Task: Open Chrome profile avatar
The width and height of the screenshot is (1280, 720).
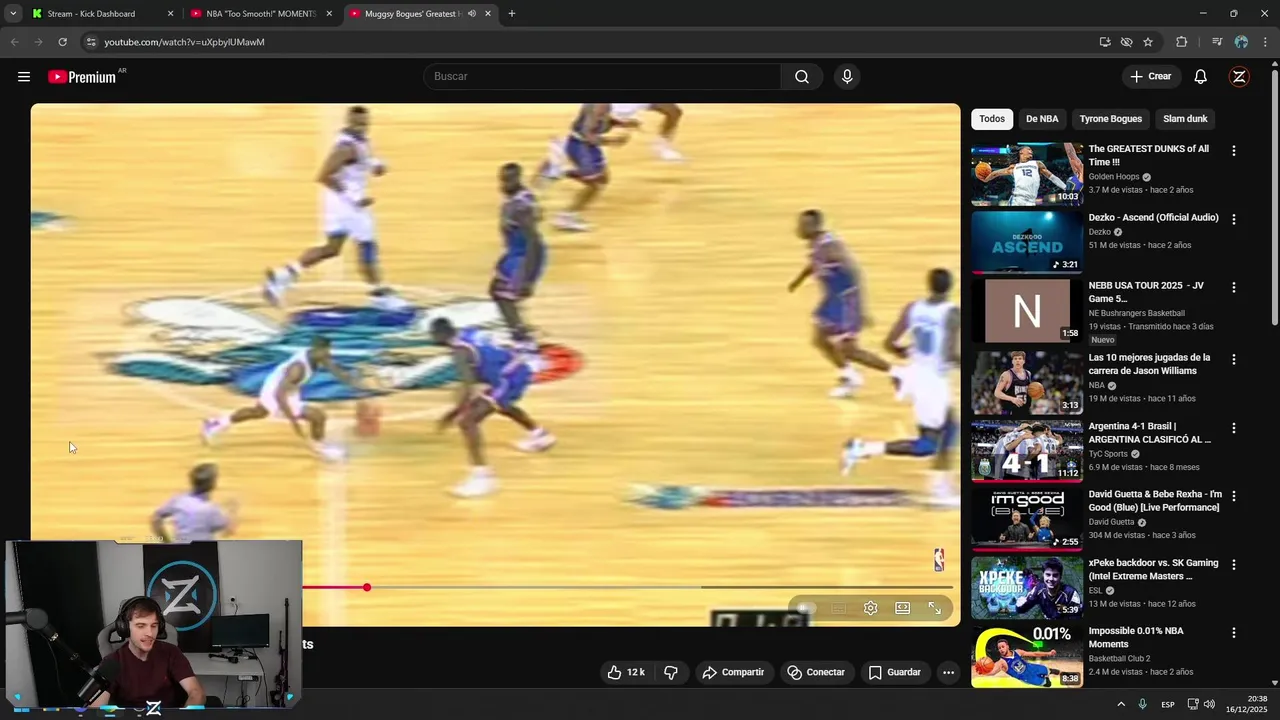Action: [1241, 42]
